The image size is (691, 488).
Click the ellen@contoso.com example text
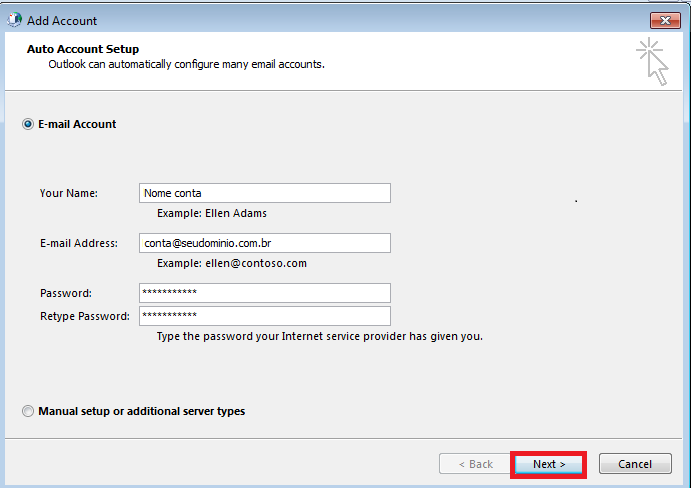pos(256,263)
